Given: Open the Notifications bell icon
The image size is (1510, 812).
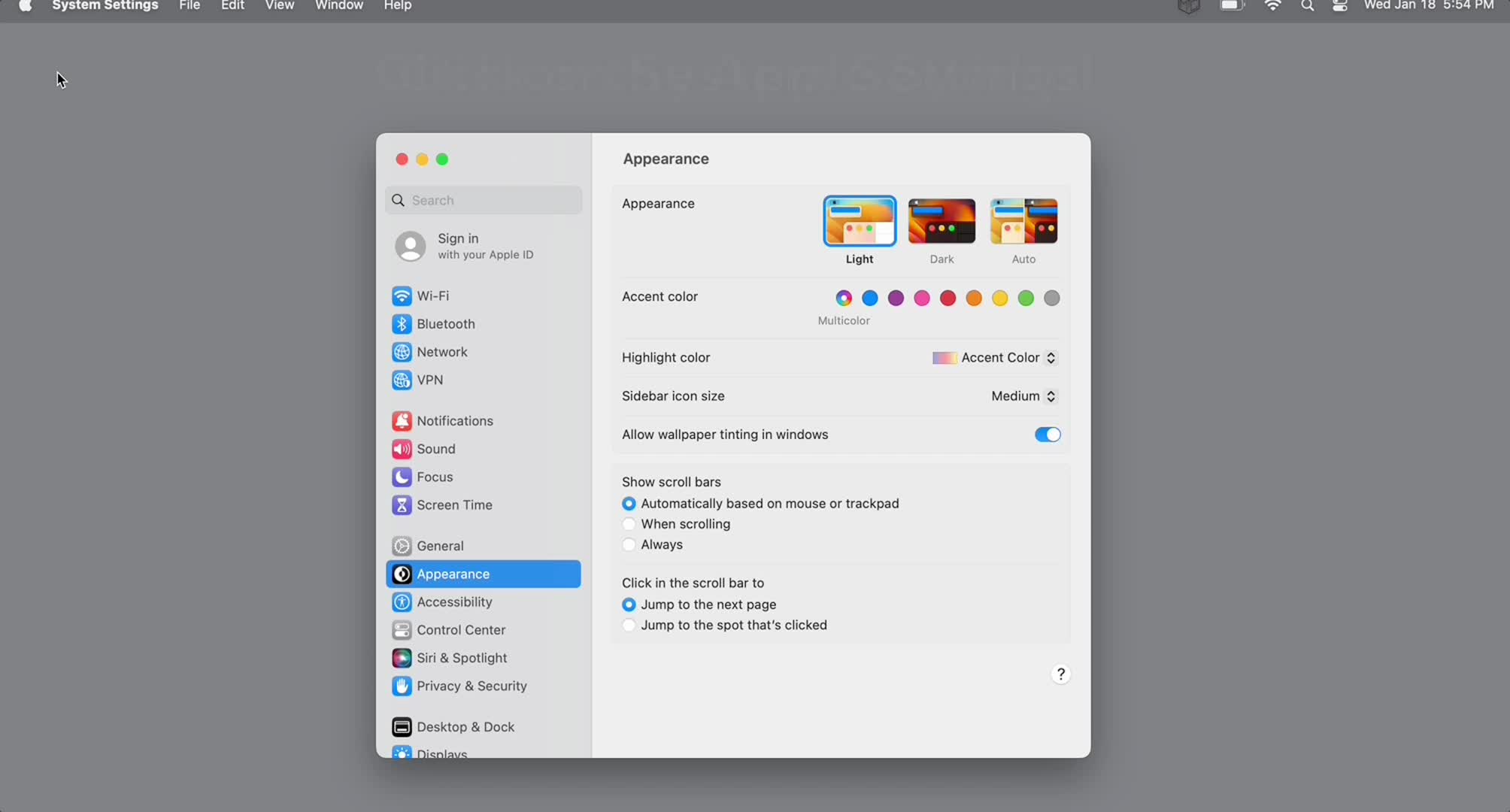Looking at the screenshot, I should (x=402, y=421).
